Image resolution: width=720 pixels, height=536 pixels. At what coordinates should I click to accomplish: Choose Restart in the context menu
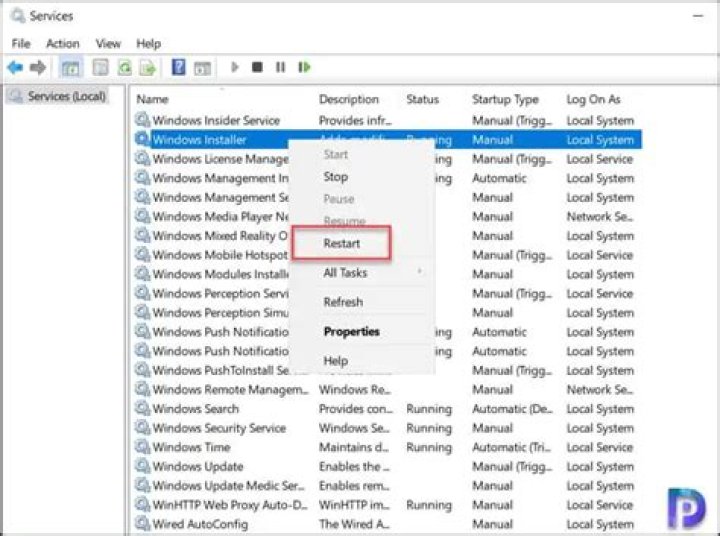[342, 243]
